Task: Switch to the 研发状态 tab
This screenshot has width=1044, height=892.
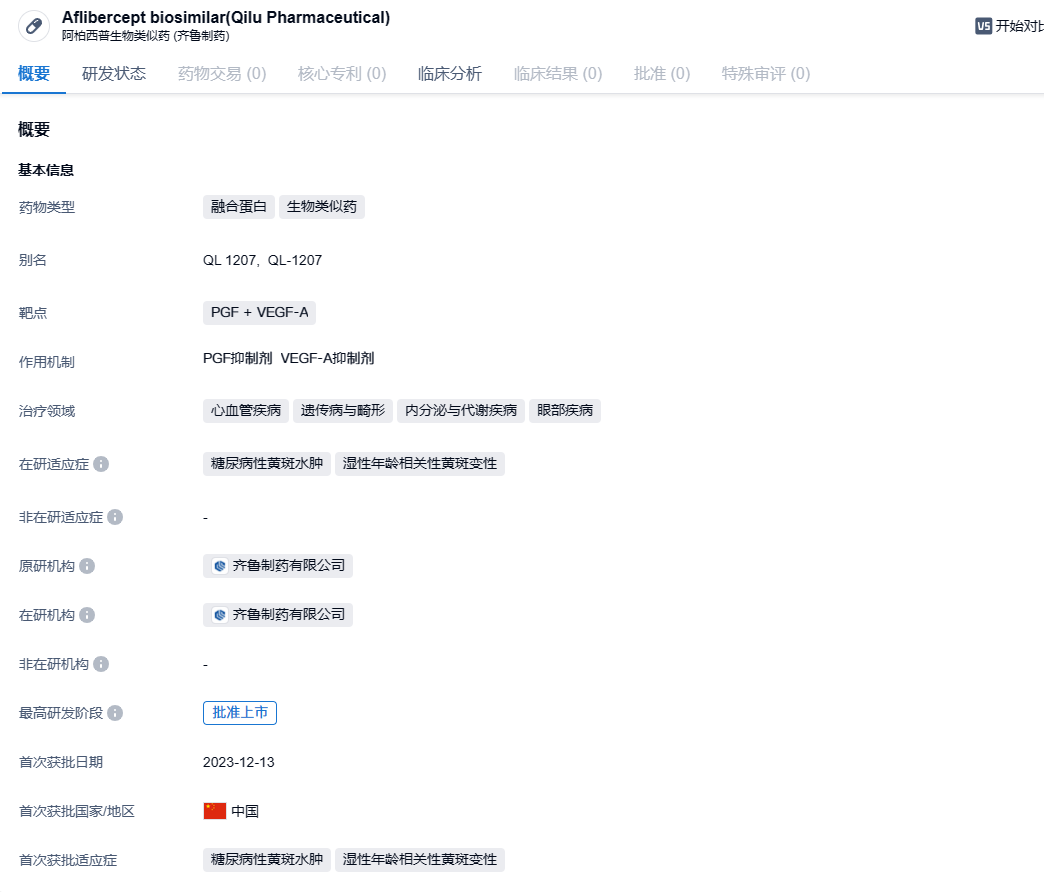Action: (114, 73)
